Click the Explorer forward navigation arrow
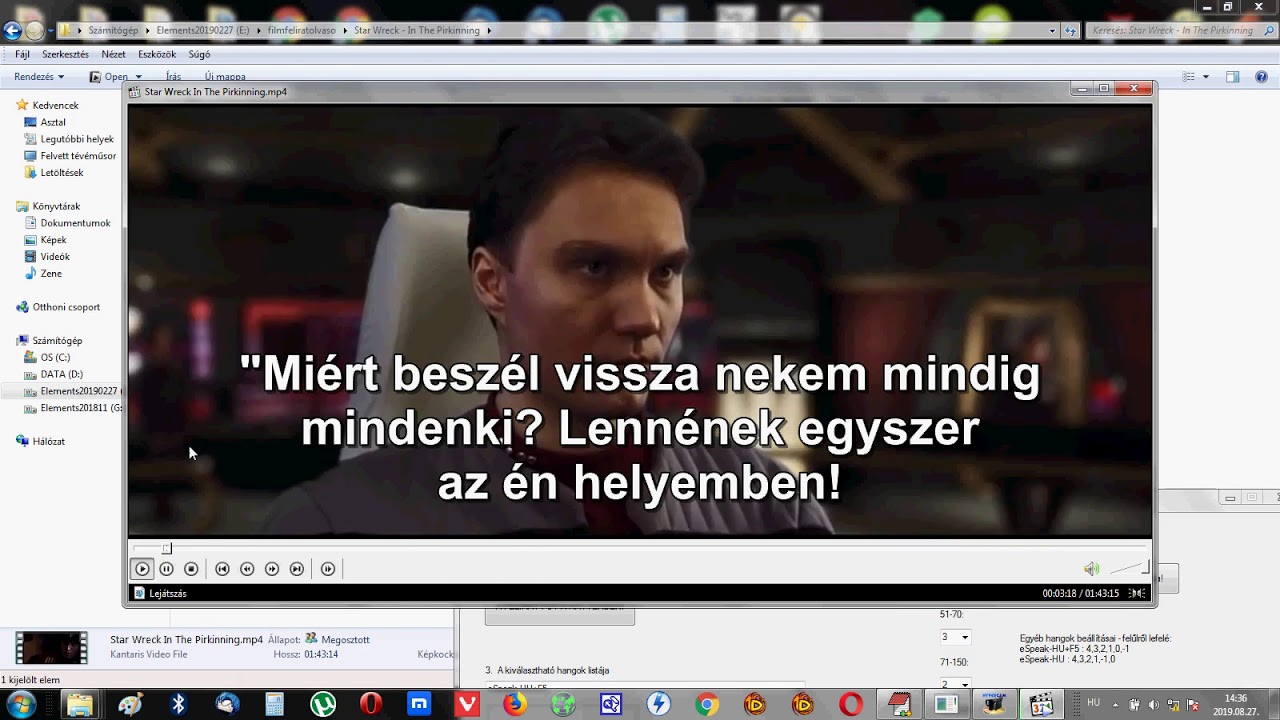Screen dimensions: 1280x720 (x=34, y=30)
